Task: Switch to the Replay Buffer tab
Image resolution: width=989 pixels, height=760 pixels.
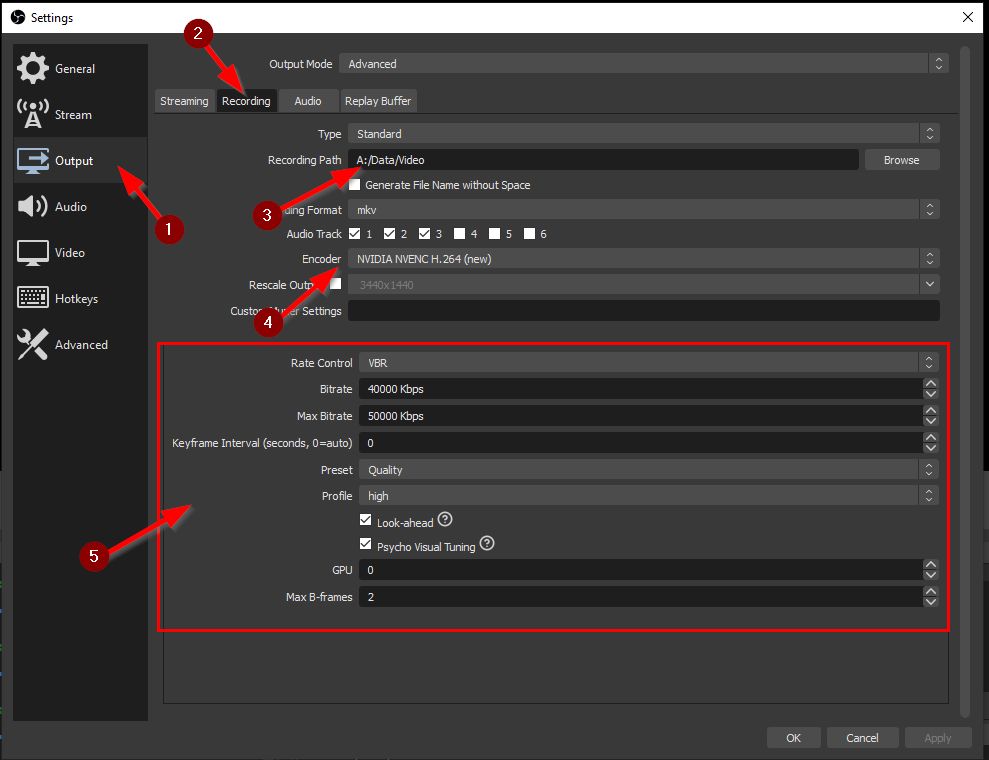Action: pyautogui.click(x=378, y=101)
